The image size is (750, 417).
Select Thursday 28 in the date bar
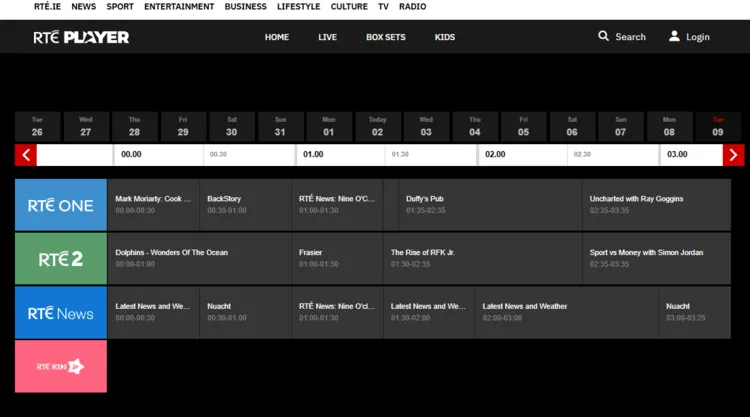(134, 127)
